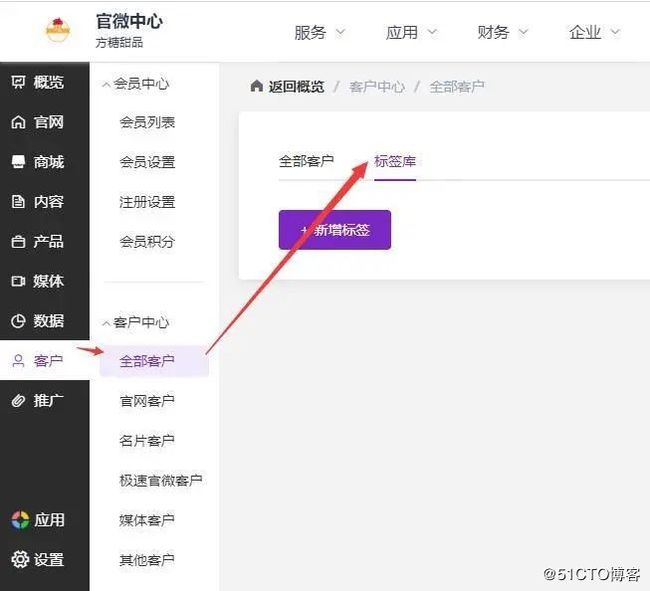
Task: Open 会员列表 in the submenu
Action: click(x=147, y=122)
